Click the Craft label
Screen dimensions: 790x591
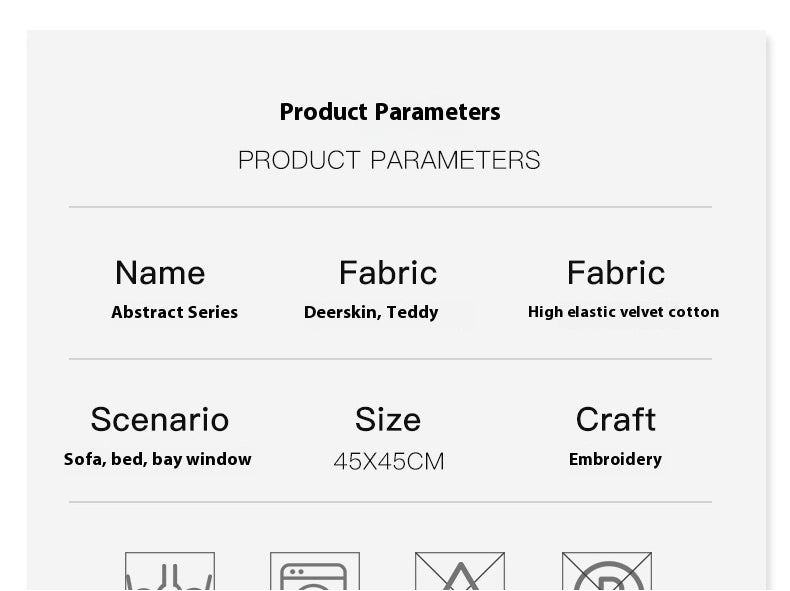615,420
